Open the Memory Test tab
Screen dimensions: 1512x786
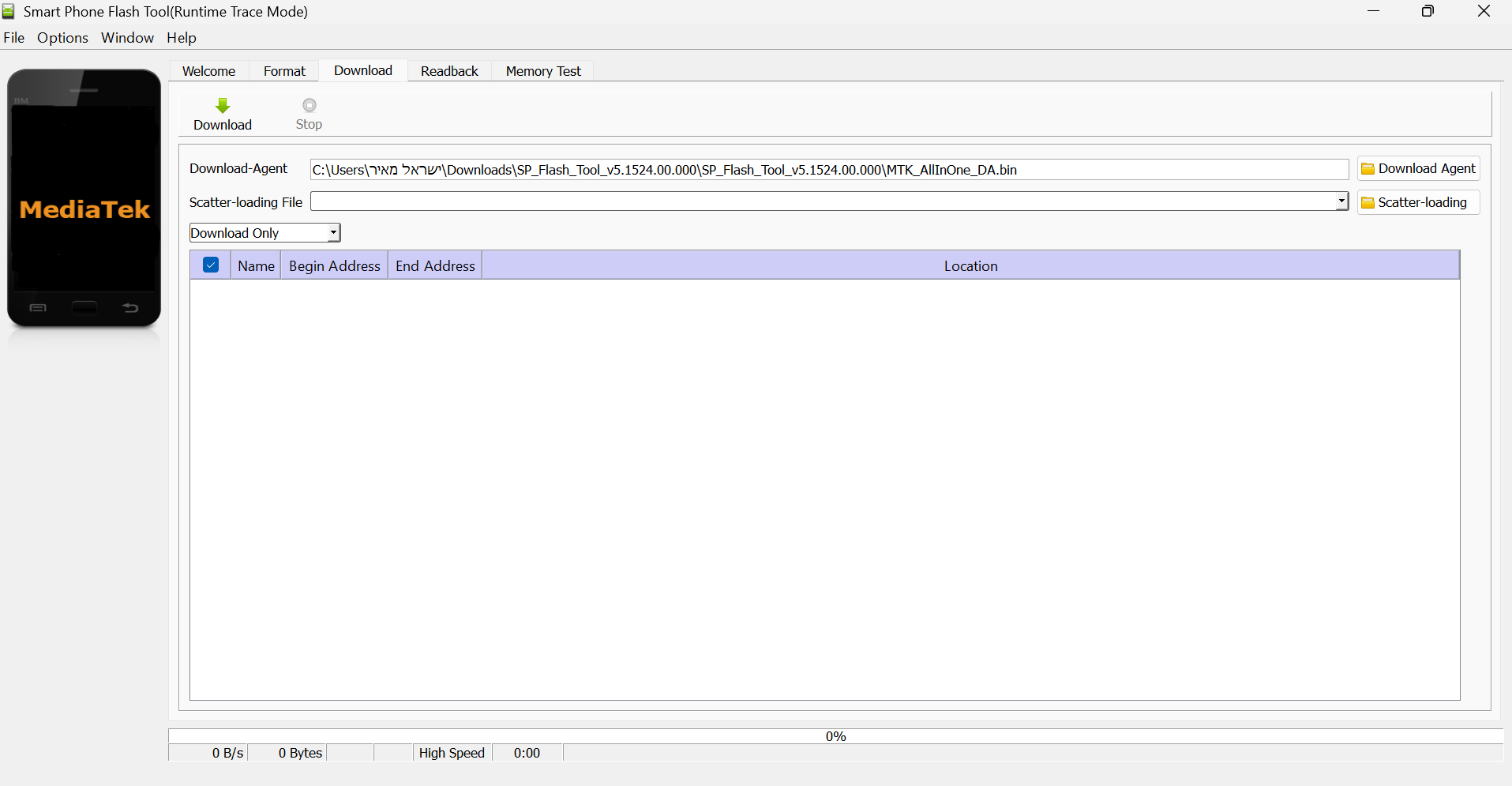tap(543, 71)
